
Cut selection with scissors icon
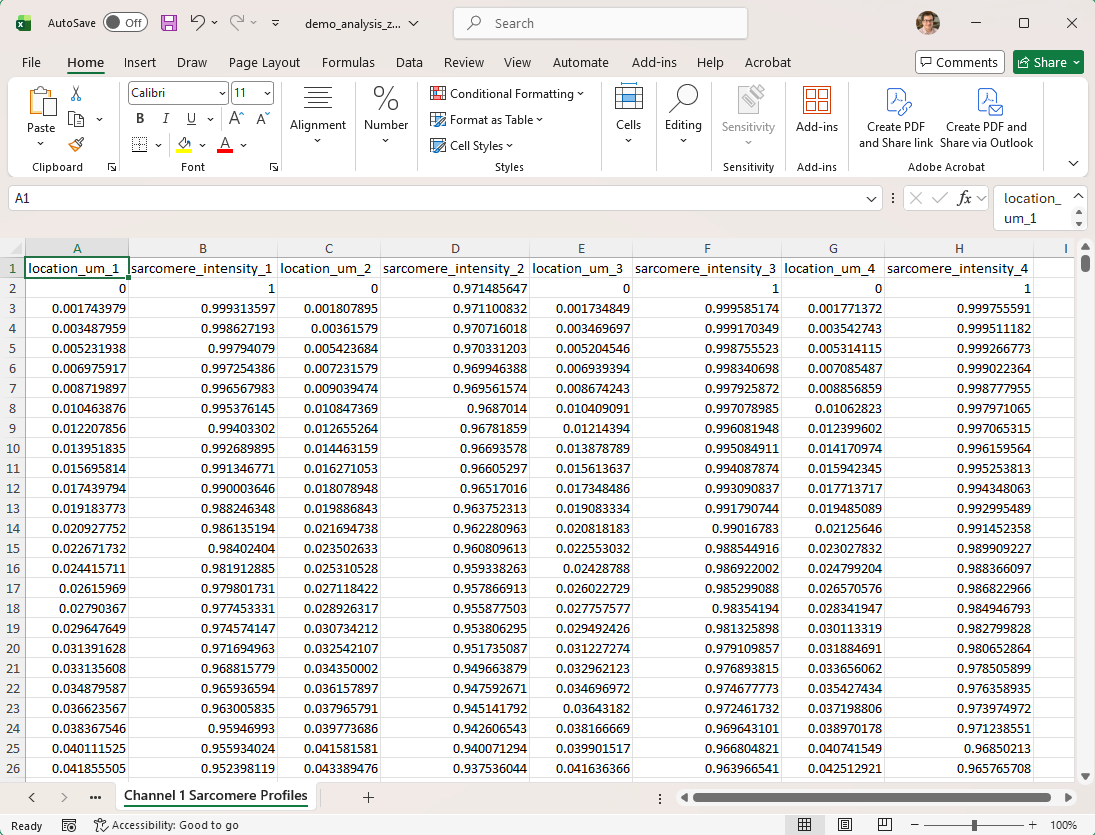(x=75, y=93)
